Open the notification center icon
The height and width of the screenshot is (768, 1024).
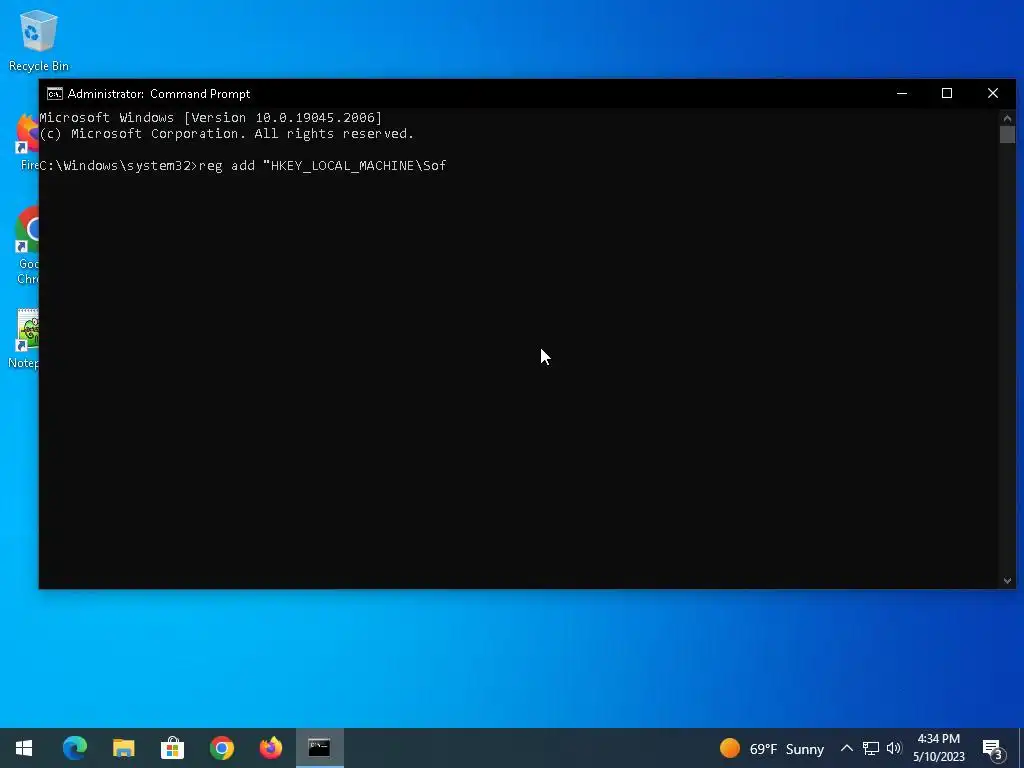pos(993,748)
